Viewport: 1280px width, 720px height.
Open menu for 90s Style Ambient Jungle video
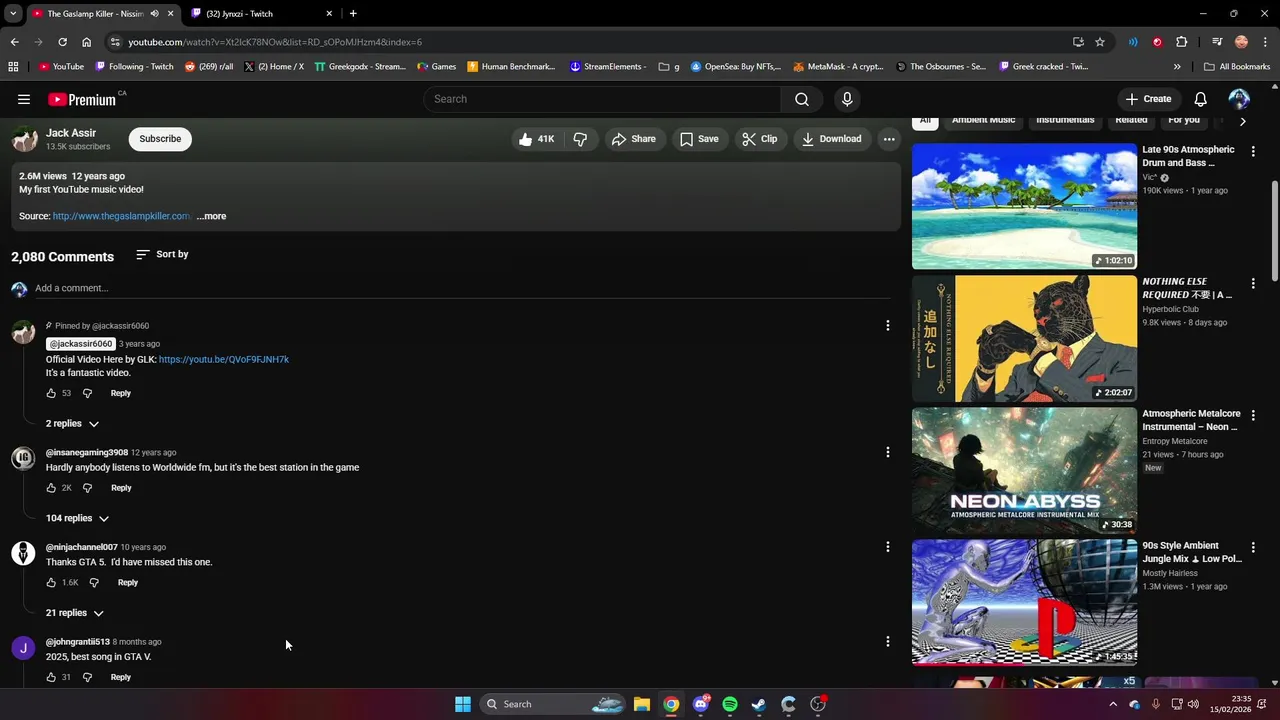1253,547
